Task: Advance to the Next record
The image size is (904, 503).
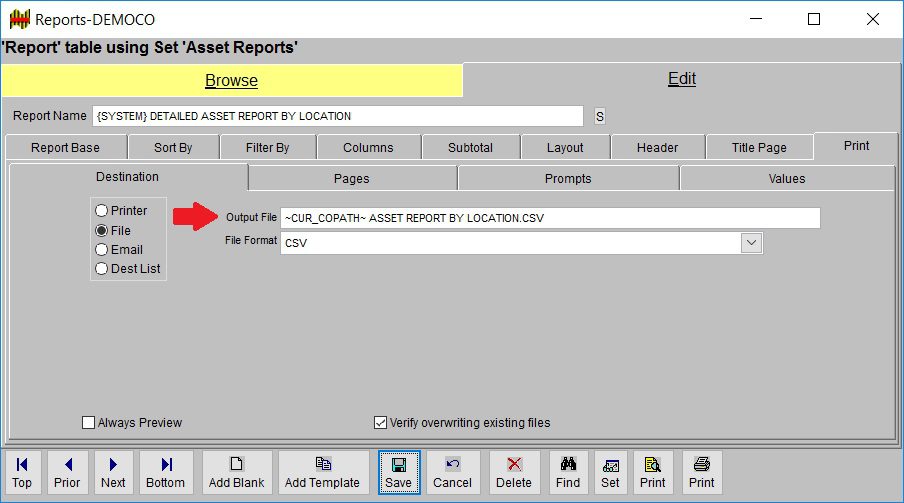Action: pos(113,472)
